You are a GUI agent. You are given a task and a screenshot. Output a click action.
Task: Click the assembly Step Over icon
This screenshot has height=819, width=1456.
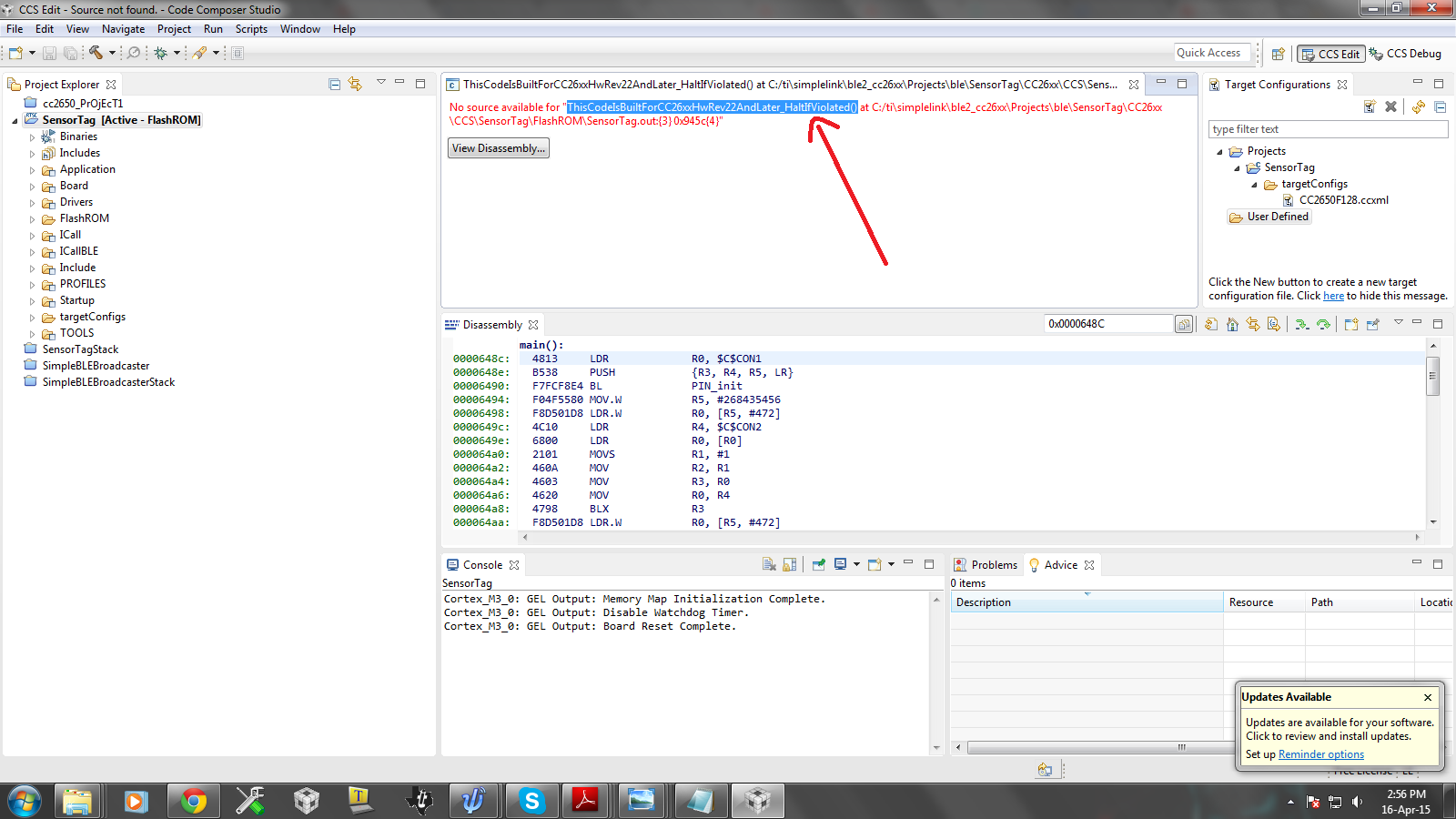tap(1323, 324)
